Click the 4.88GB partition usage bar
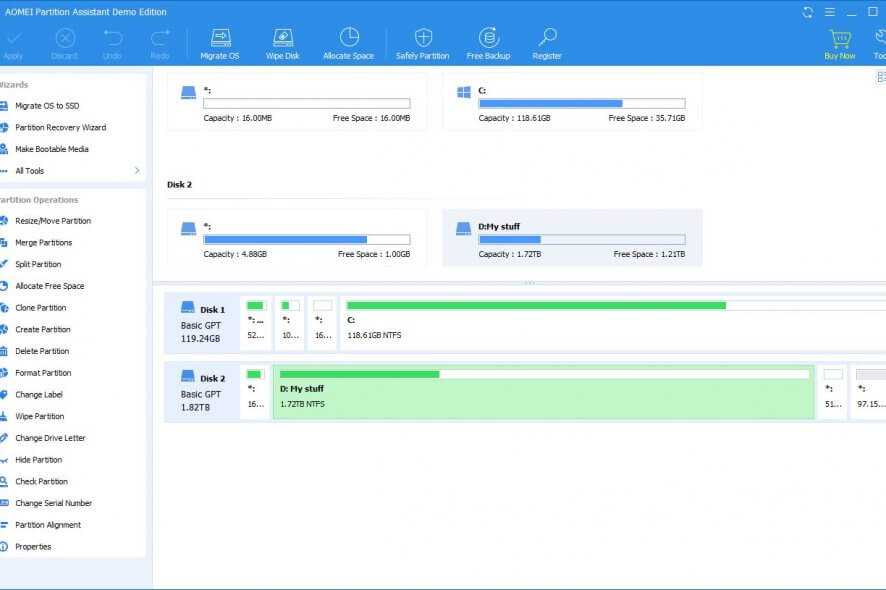 tap(307, 240)
